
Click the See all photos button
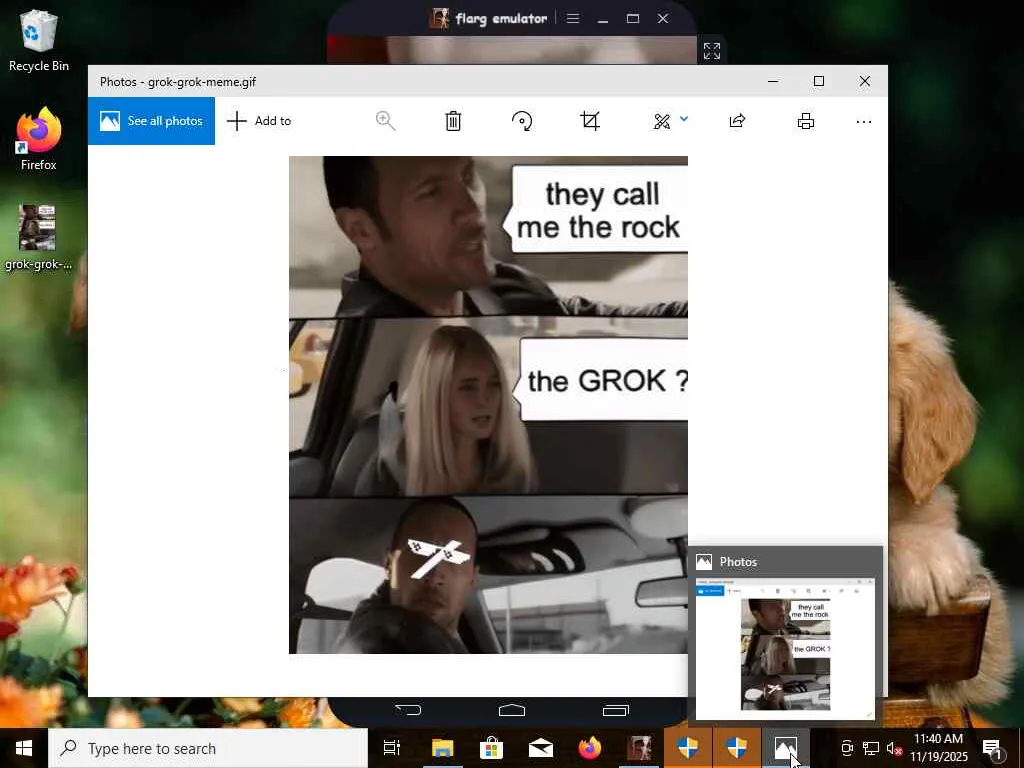pos(152,121)
